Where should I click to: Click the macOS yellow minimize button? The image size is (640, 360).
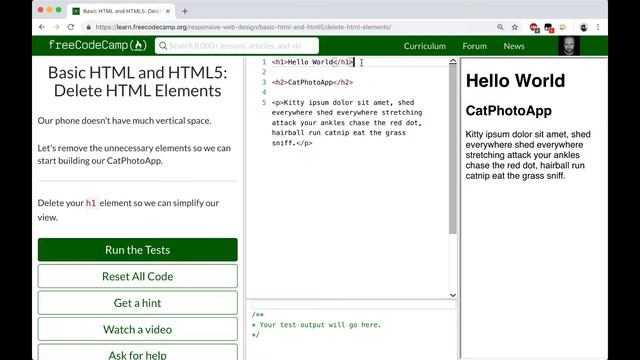[x=49, y=10]
